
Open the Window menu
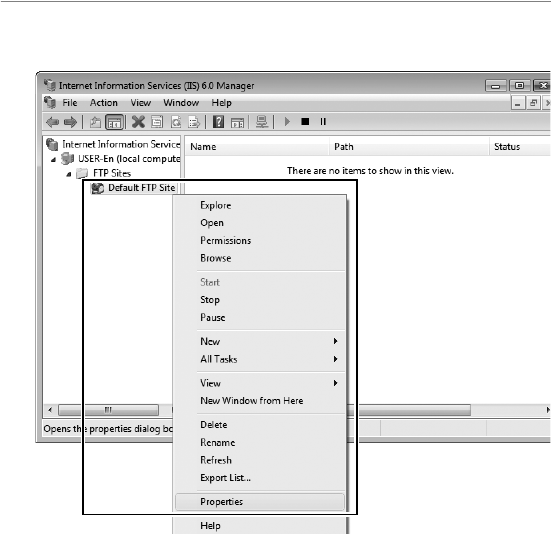(x=181, y=103)
